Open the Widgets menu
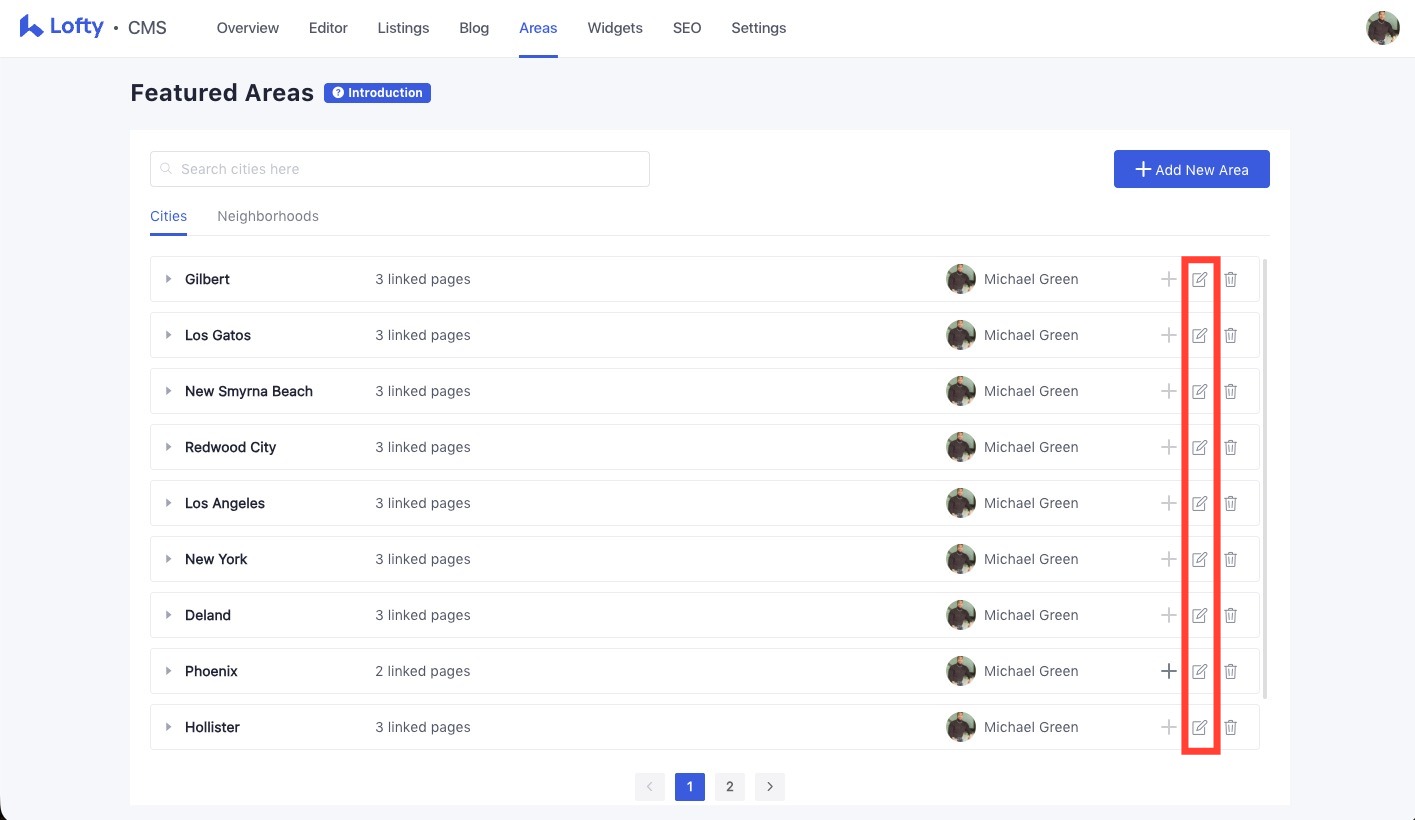The image size is (1415, 820). (x=614, y=28)
